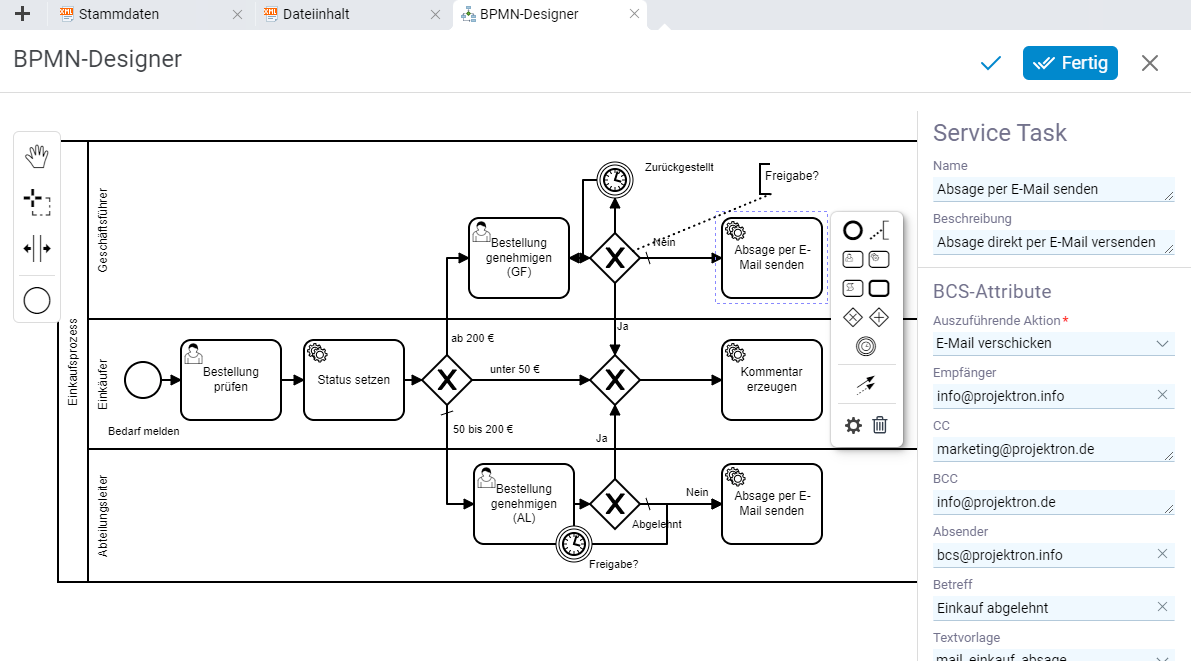Select the Freigabe? boundary timer event
Screen dimensions: 1191x661
coord(573,544)
